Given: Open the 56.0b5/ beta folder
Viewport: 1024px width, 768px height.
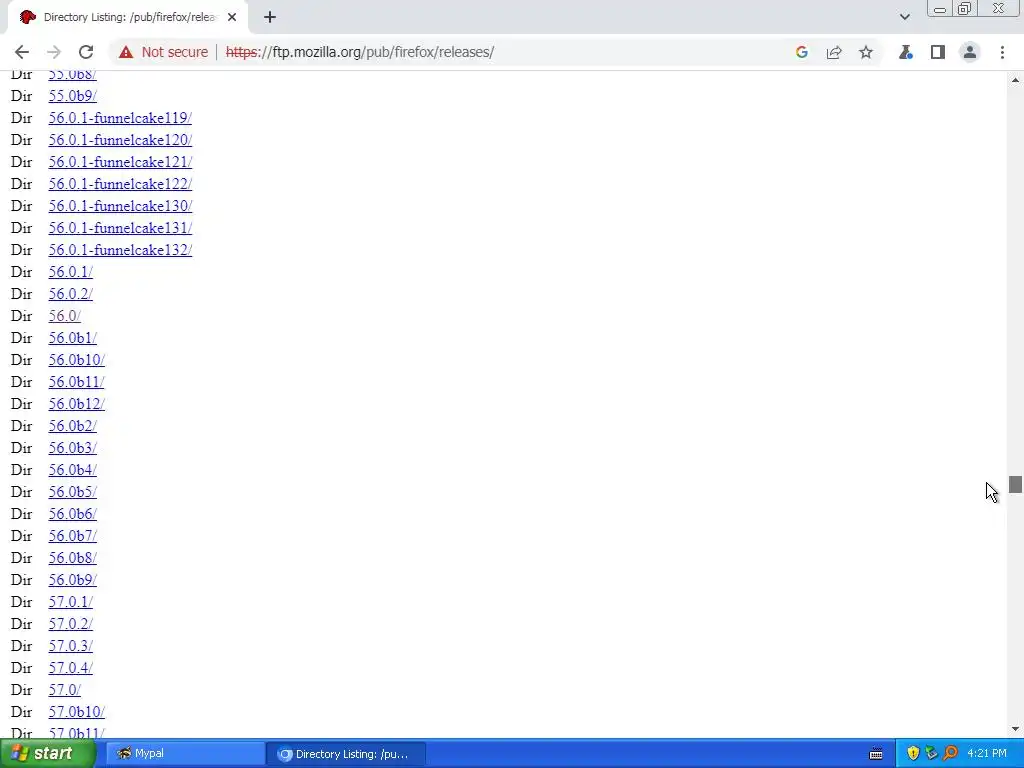Looking at the screenshot, I should point(72,492).
